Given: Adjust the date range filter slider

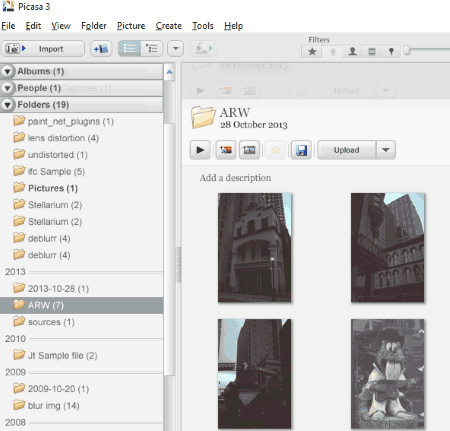Looking at the screenshot, I should (407, 50).
